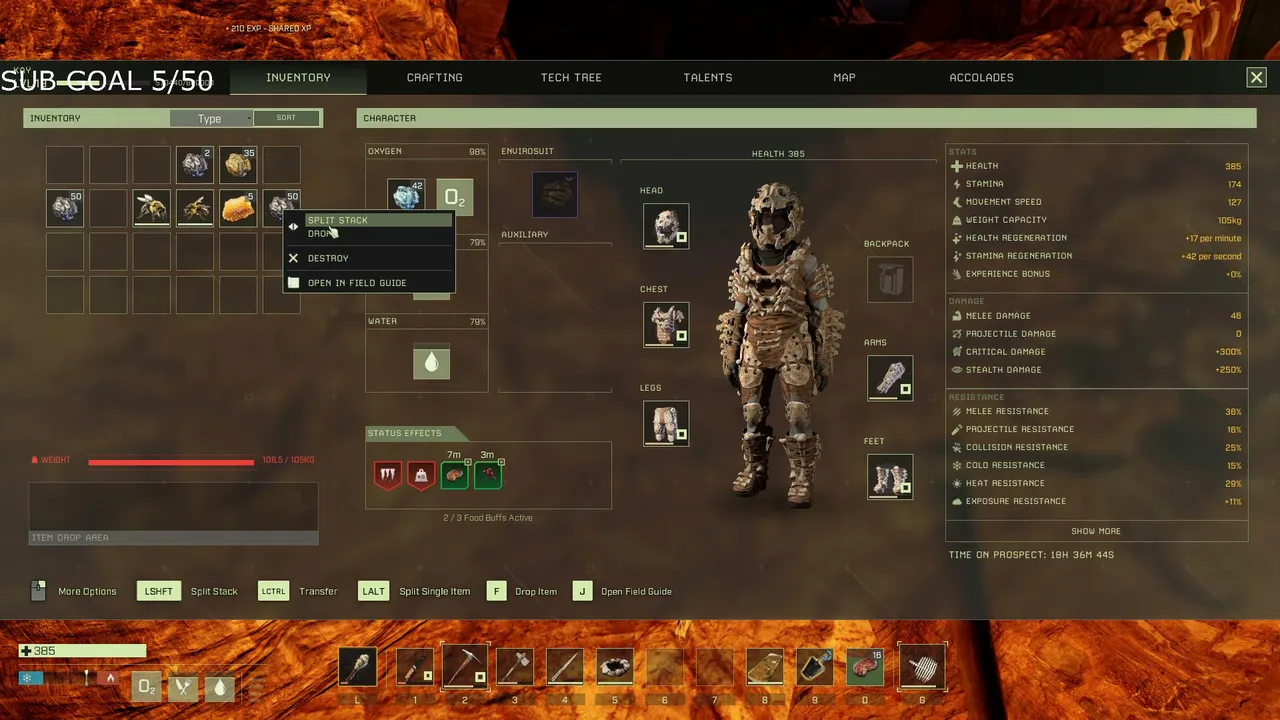Select the Legs armor slot
1280x720 pixels.
666,423
